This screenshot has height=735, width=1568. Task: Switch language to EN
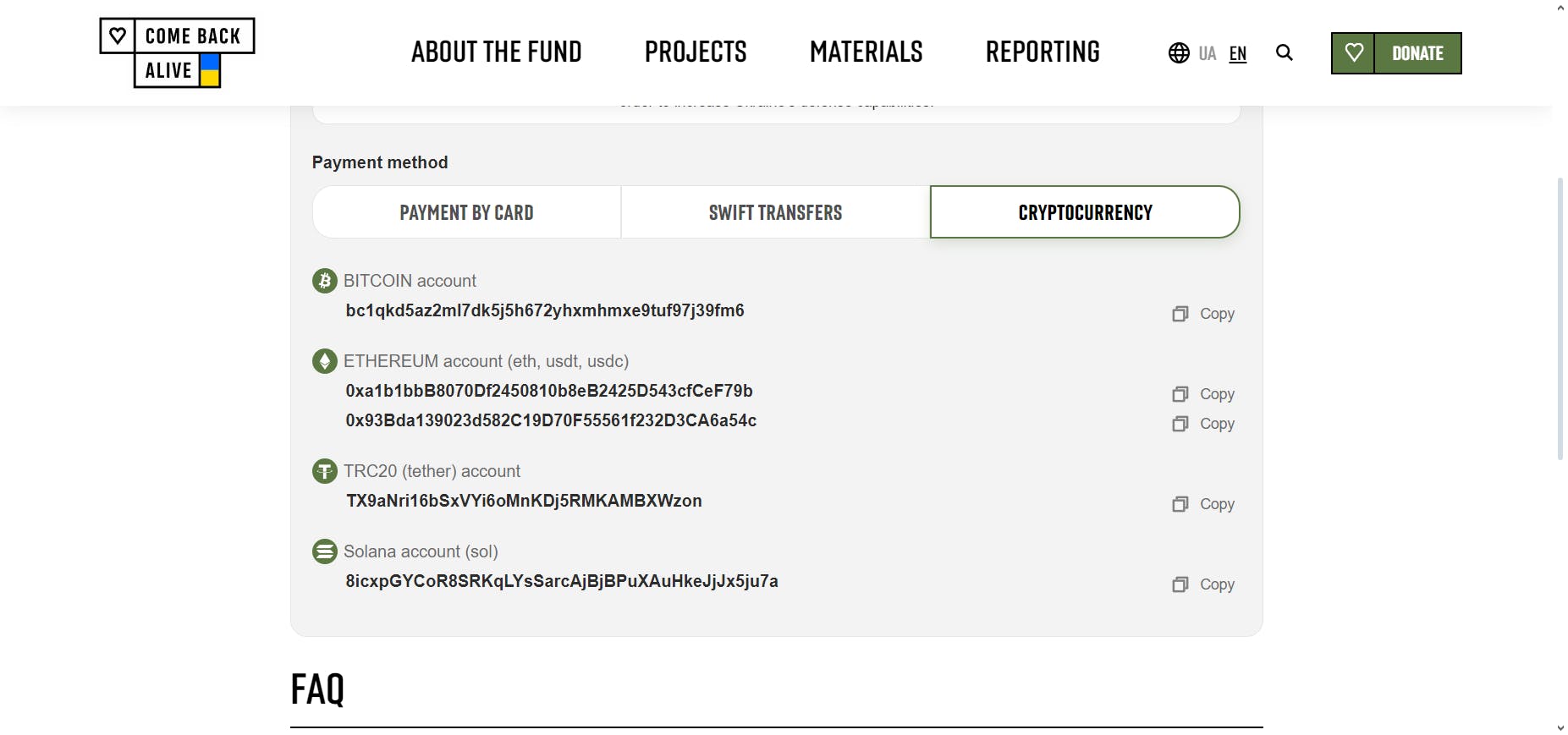coord(1238,54)
